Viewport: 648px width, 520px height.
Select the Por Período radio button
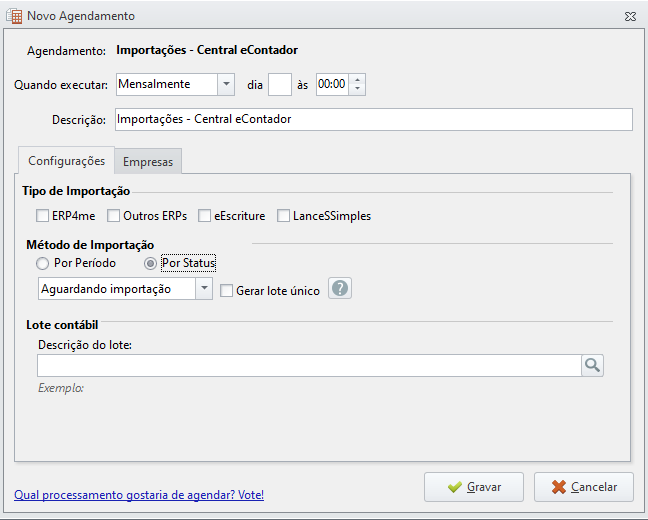[42, 263]
